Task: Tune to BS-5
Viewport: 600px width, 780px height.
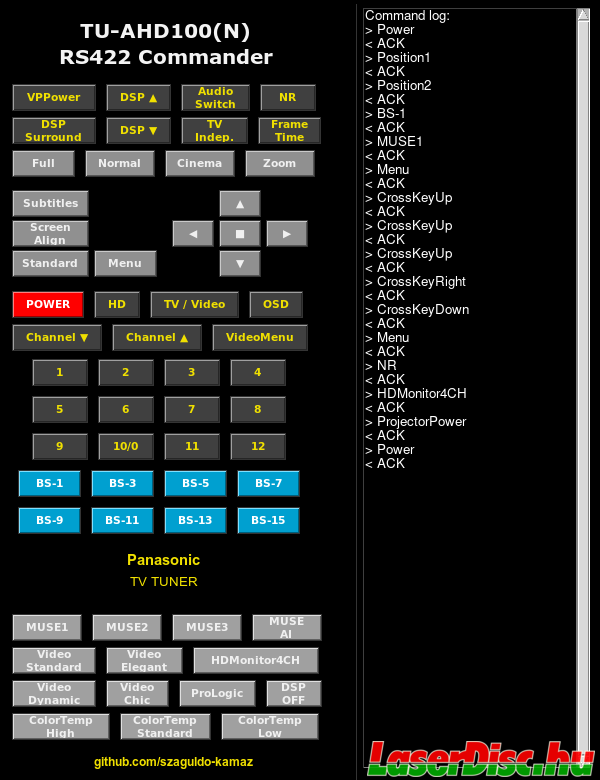Action: [196, 484]
